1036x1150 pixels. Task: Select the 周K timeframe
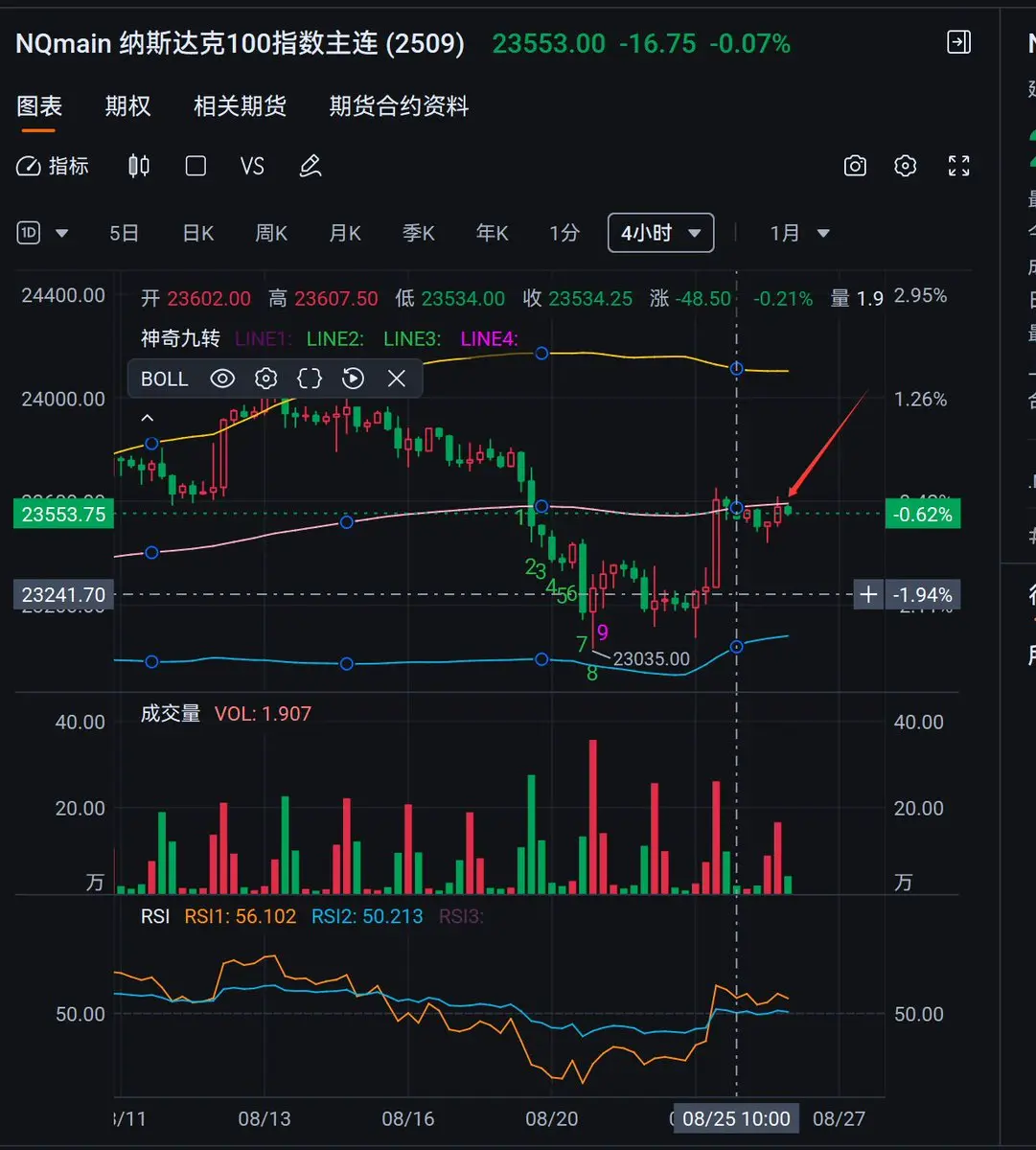[x=271, y=233]
